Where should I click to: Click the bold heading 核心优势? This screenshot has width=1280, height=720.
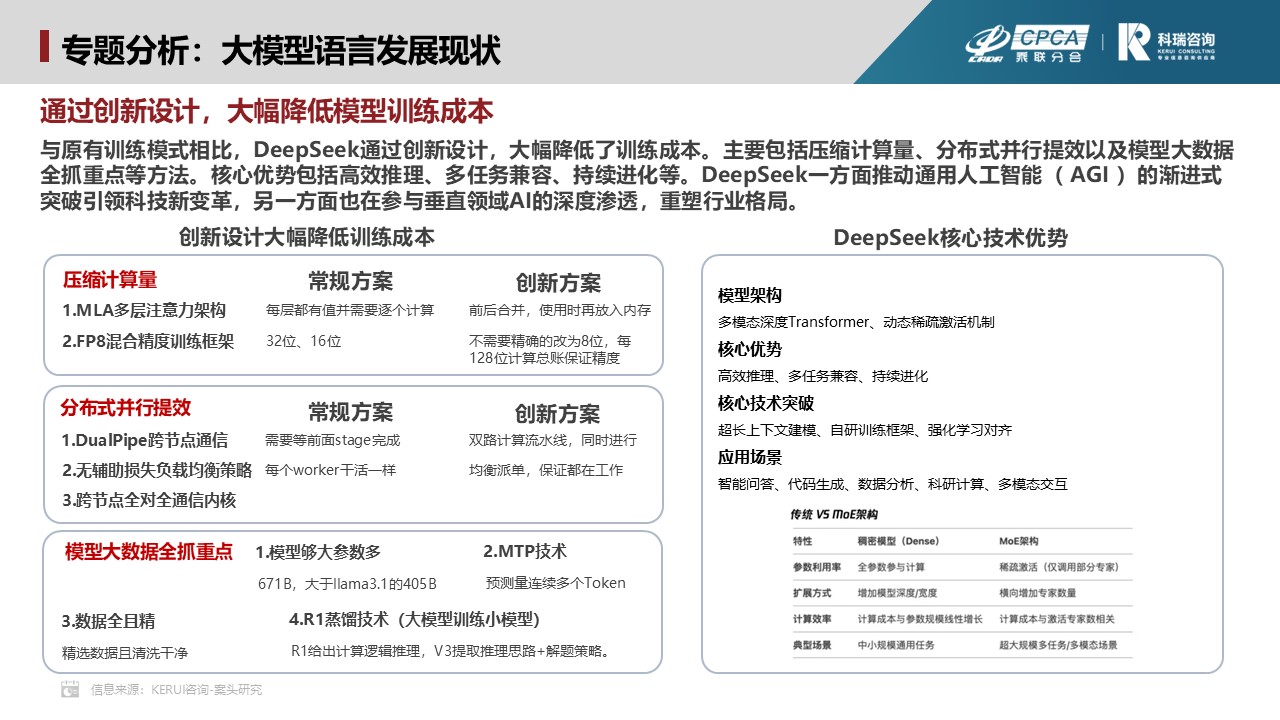(x=750, y=350)
